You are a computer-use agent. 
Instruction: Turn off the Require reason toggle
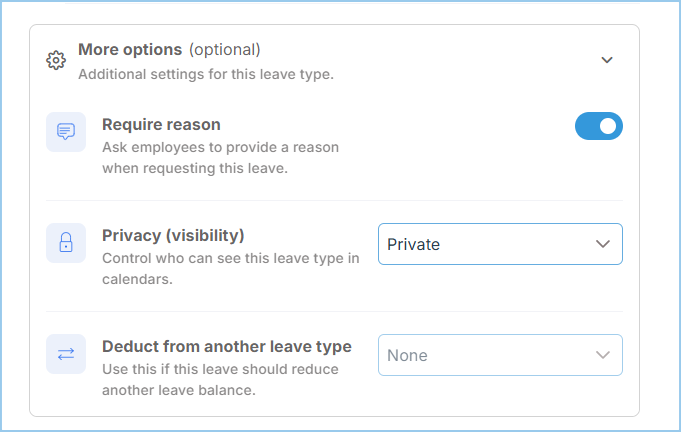(x=598, y=126)
